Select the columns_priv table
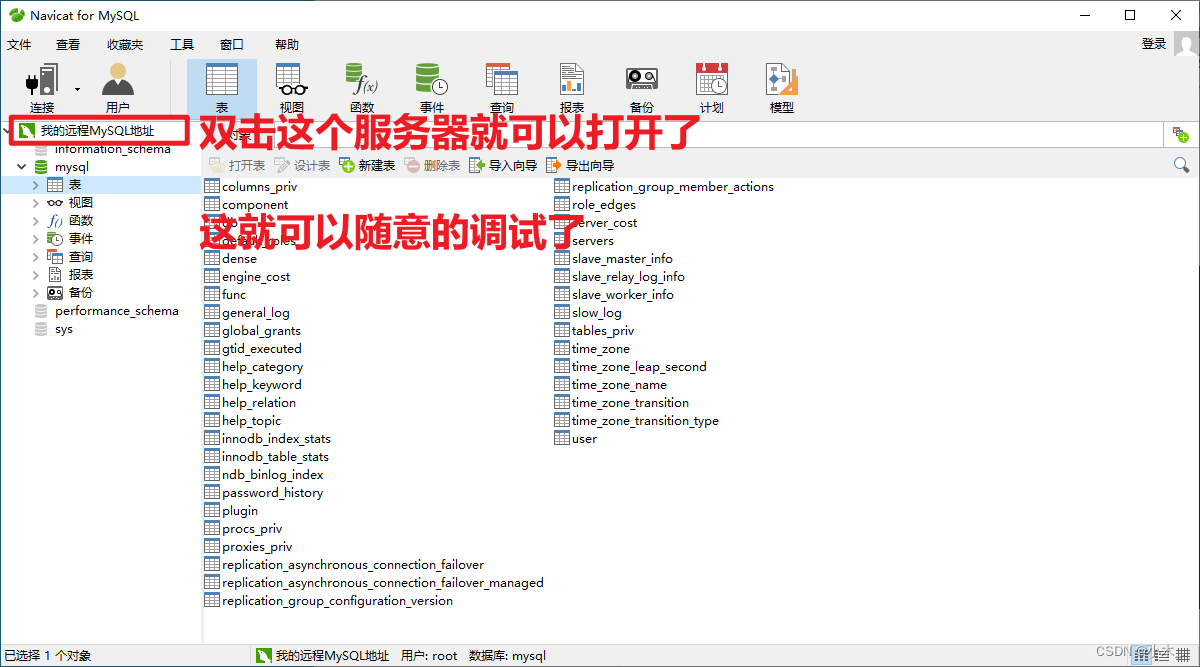This screenshot has height=667, width=1200. 259,187
